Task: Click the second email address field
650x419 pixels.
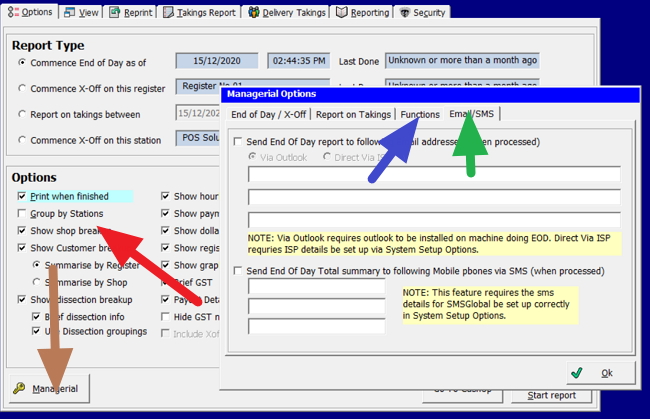Action: pos(434,197)
